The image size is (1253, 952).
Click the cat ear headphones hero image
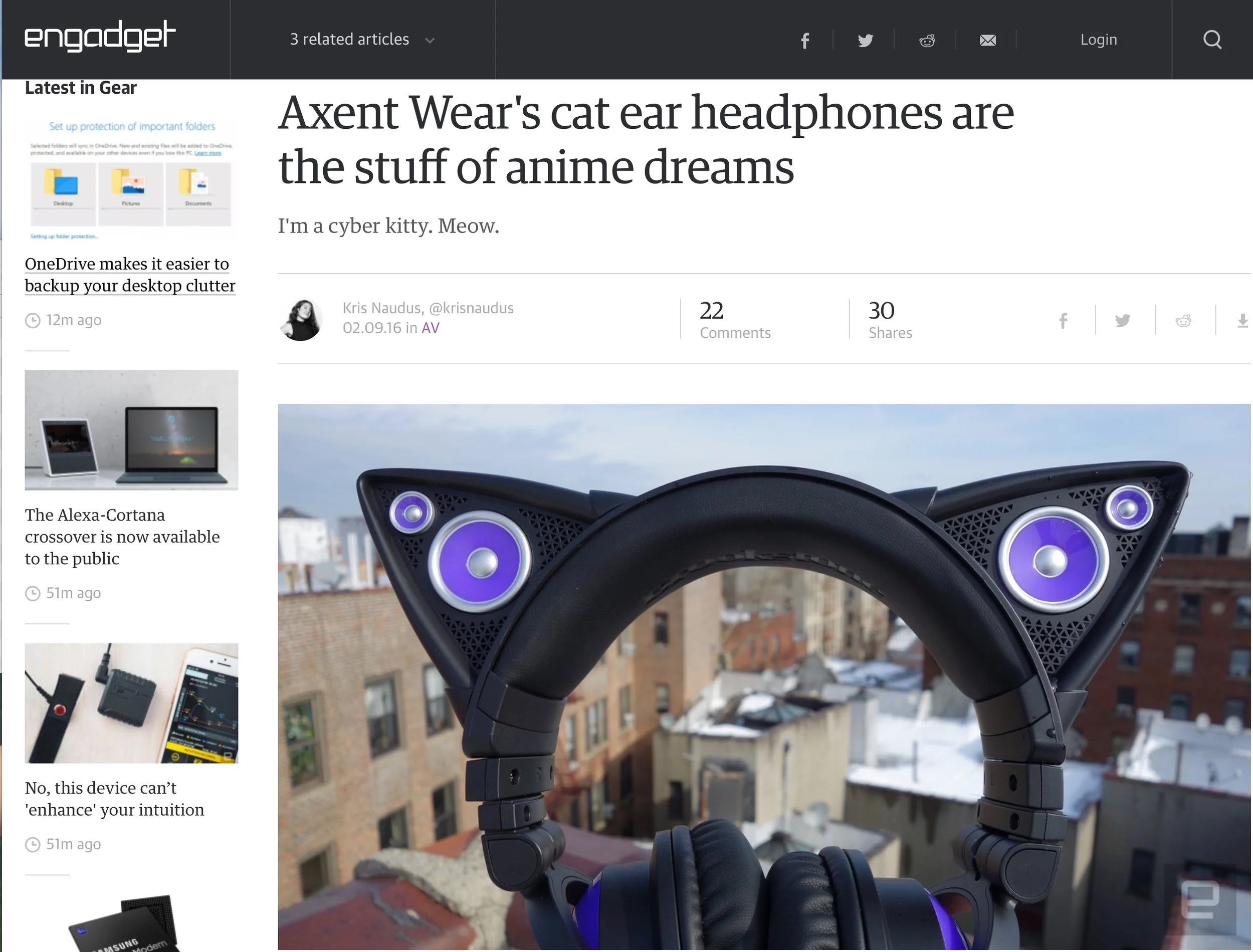pyautogui.click(x=764, y=677)
